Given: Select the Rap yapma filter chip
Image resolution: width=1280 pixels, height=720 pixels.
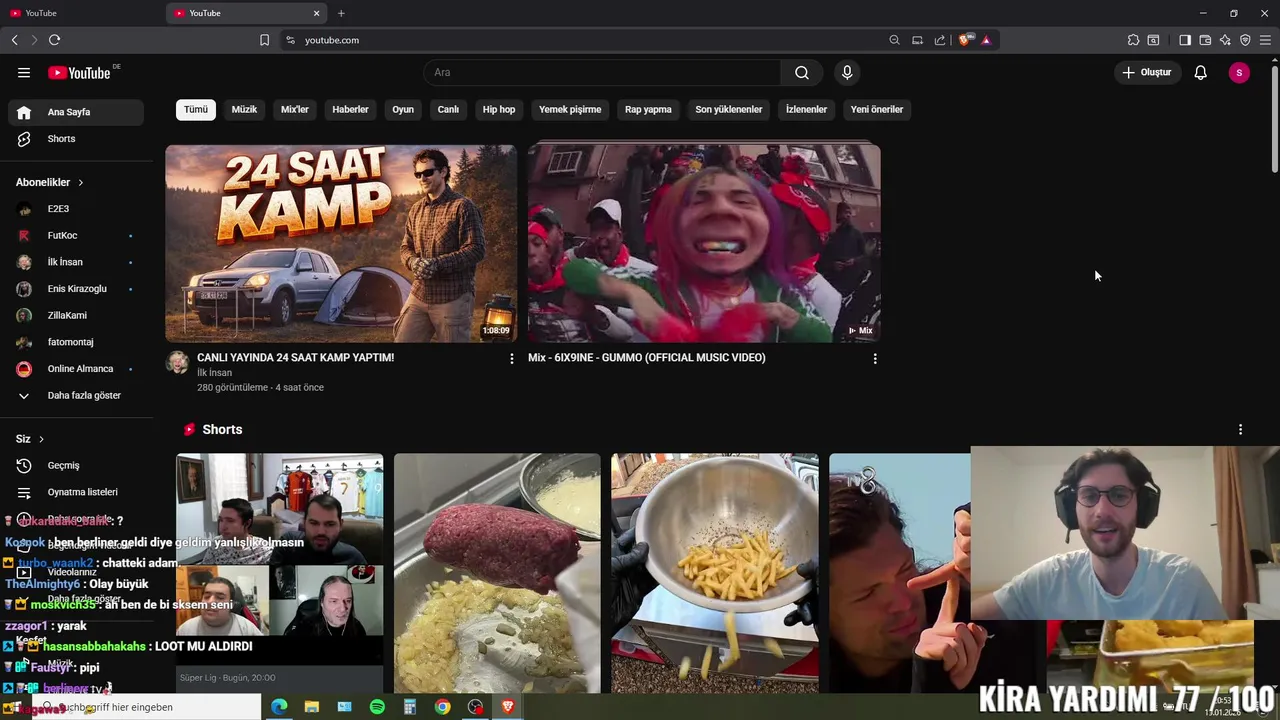Looking at the screenshot, I should tap(648, 109).
